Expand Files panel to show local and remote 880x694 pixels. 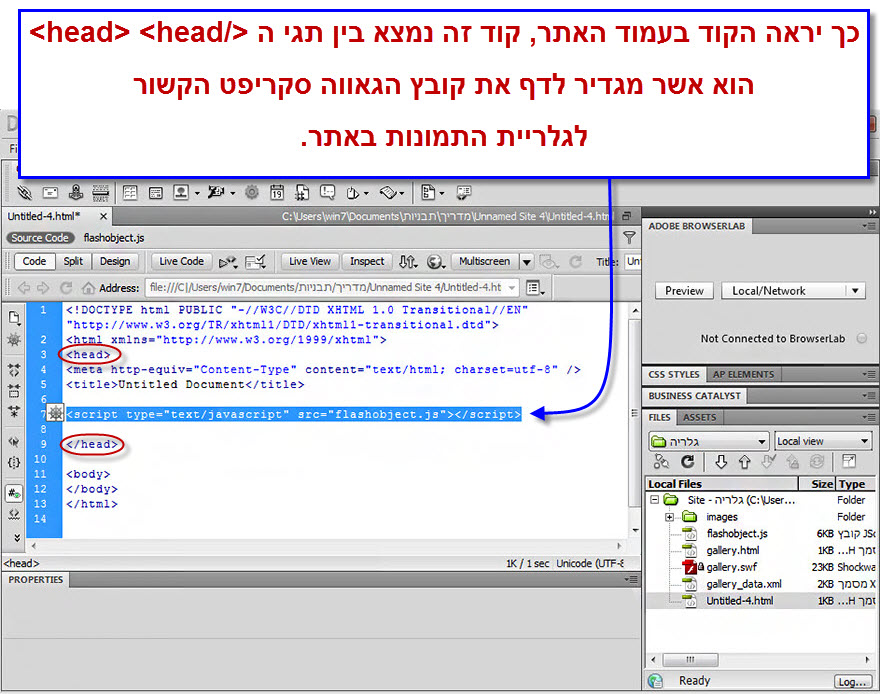(849, 462)
